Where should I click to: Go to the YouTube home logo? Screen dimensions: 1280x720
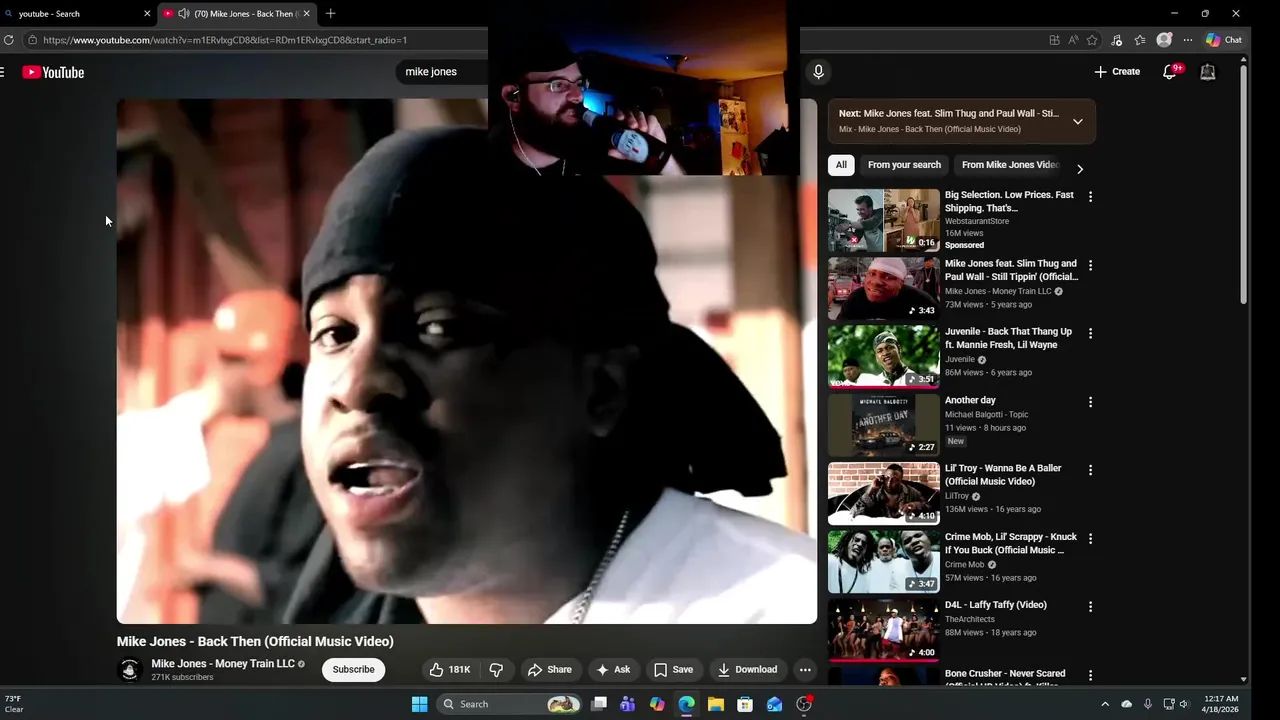coord(53,72)
